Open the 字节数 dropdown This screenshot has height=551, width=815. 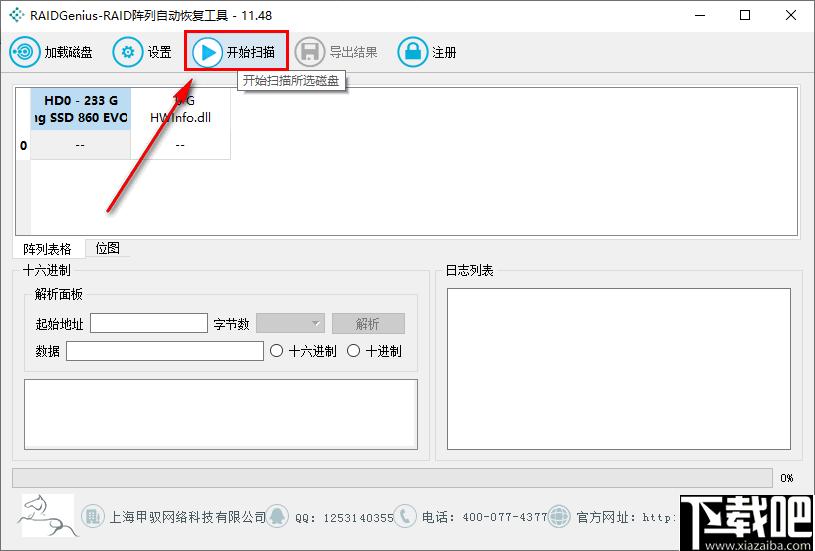click(291, 323)
